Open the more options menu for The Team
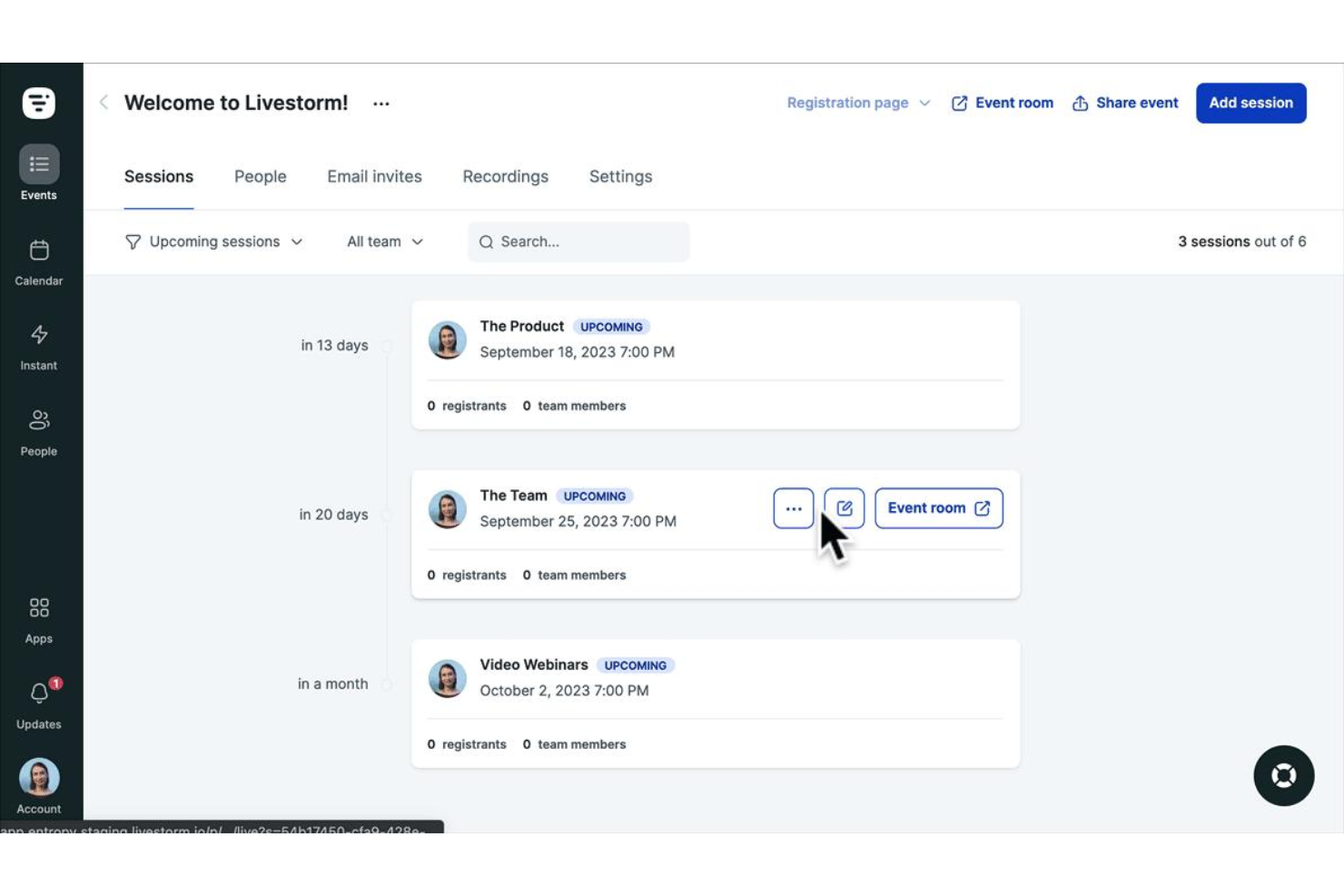Viewport: 1344px width, 896px height. pyautogui.click(x=793, y=507)
